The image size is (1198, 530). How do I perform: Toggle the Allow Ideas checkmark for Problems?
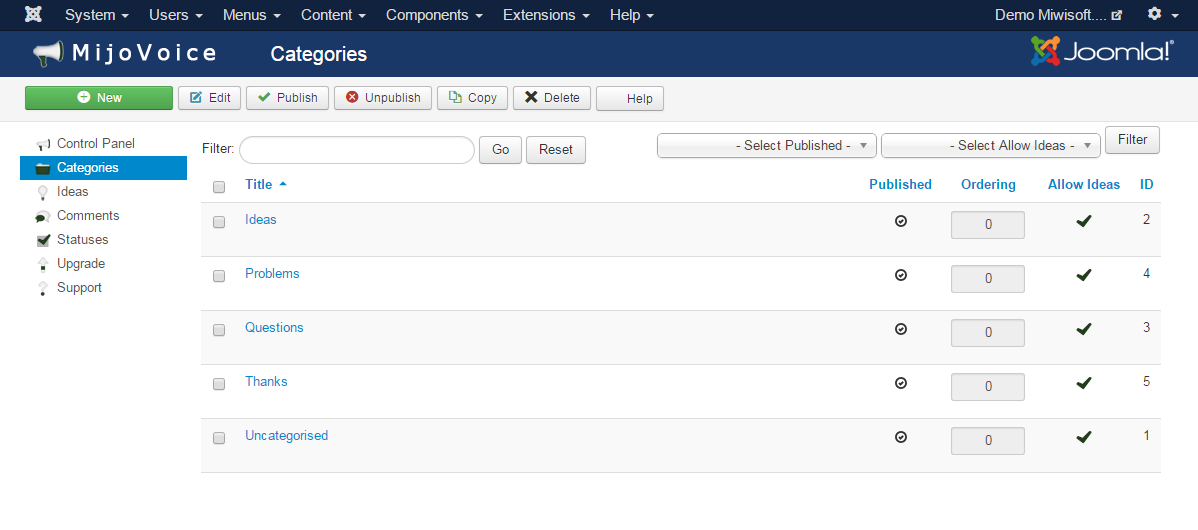point(1083,275)
